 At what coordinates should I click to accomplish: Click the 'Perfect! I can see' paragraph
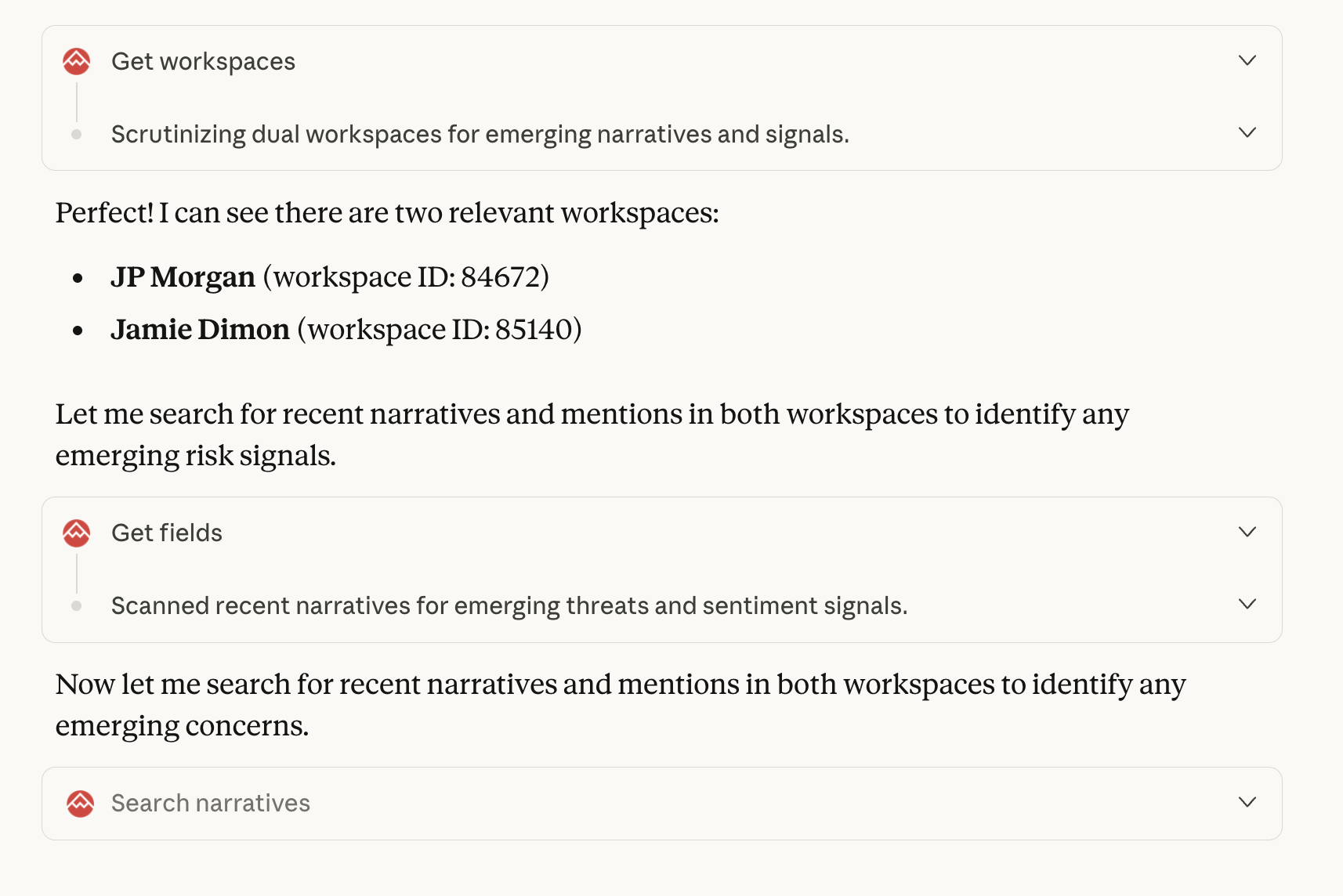point(387,213)
